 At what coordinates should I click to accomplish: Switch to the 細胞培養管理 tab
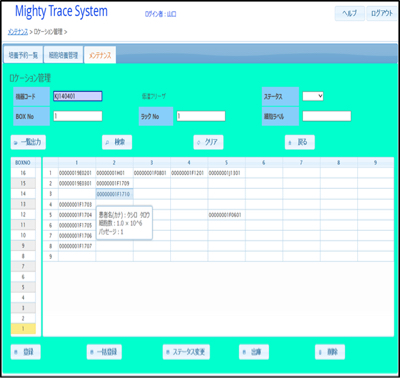coord(63,55)
